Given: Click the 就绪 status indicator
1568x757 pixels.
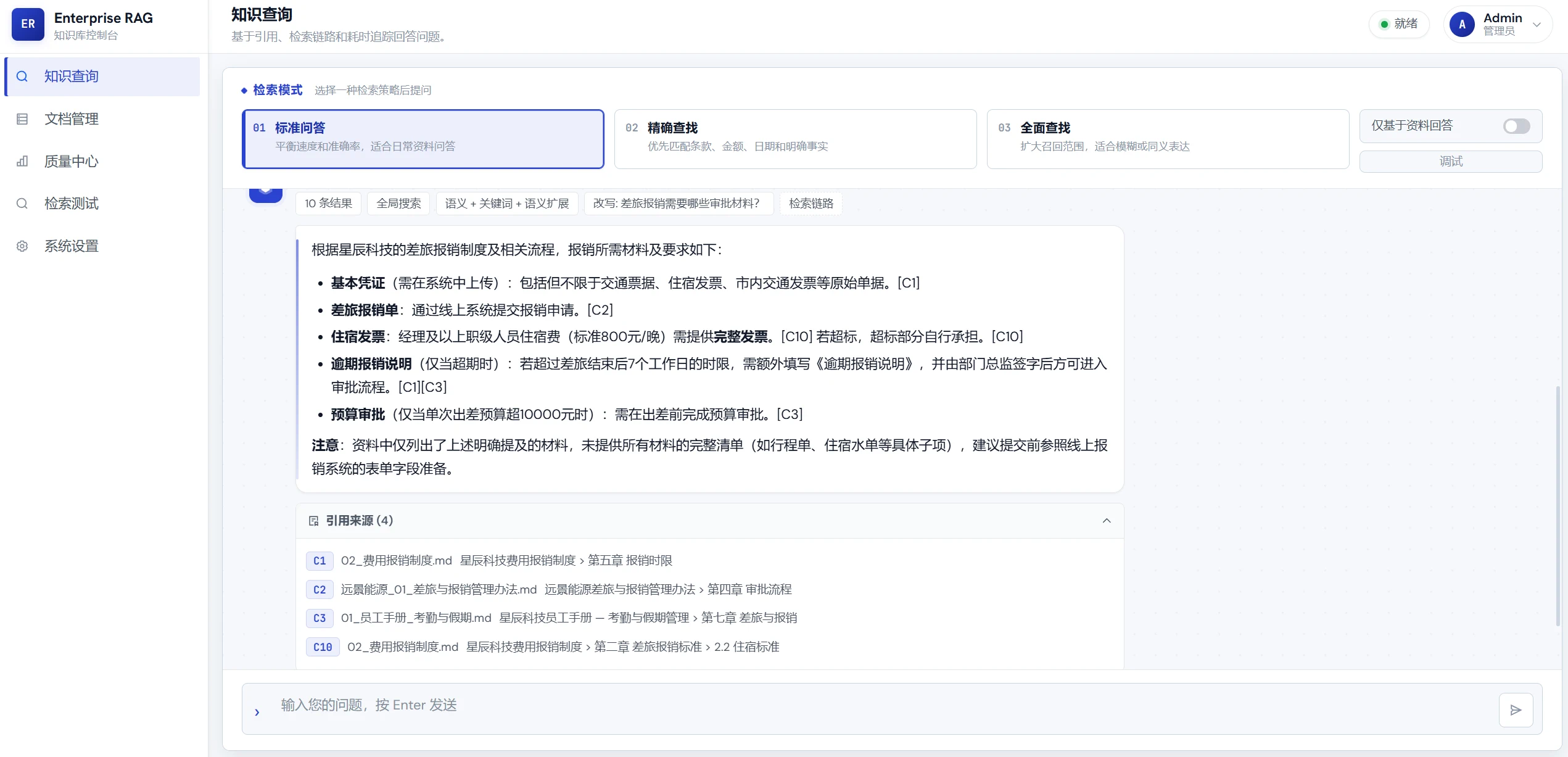Looking at the screenshot, I should pos(1399,24).
